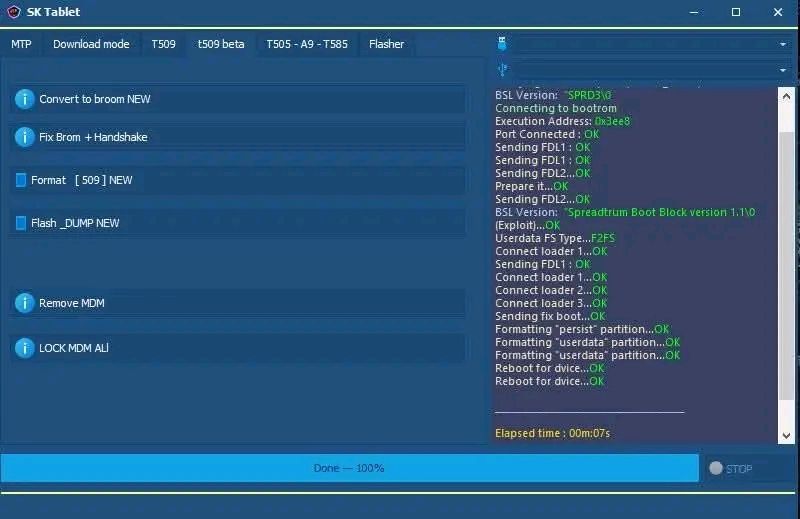Screen dimensions: 800x519
Task: Expand the device selection dropdown arrow
Action: coord(783,44)
